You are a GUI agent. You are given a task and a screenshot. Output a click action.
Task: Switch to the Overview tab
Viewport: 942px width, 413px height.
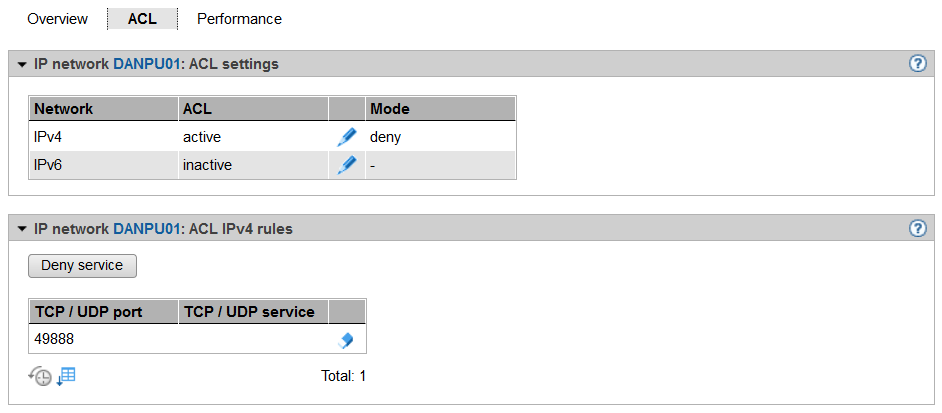tap(57, 19)
